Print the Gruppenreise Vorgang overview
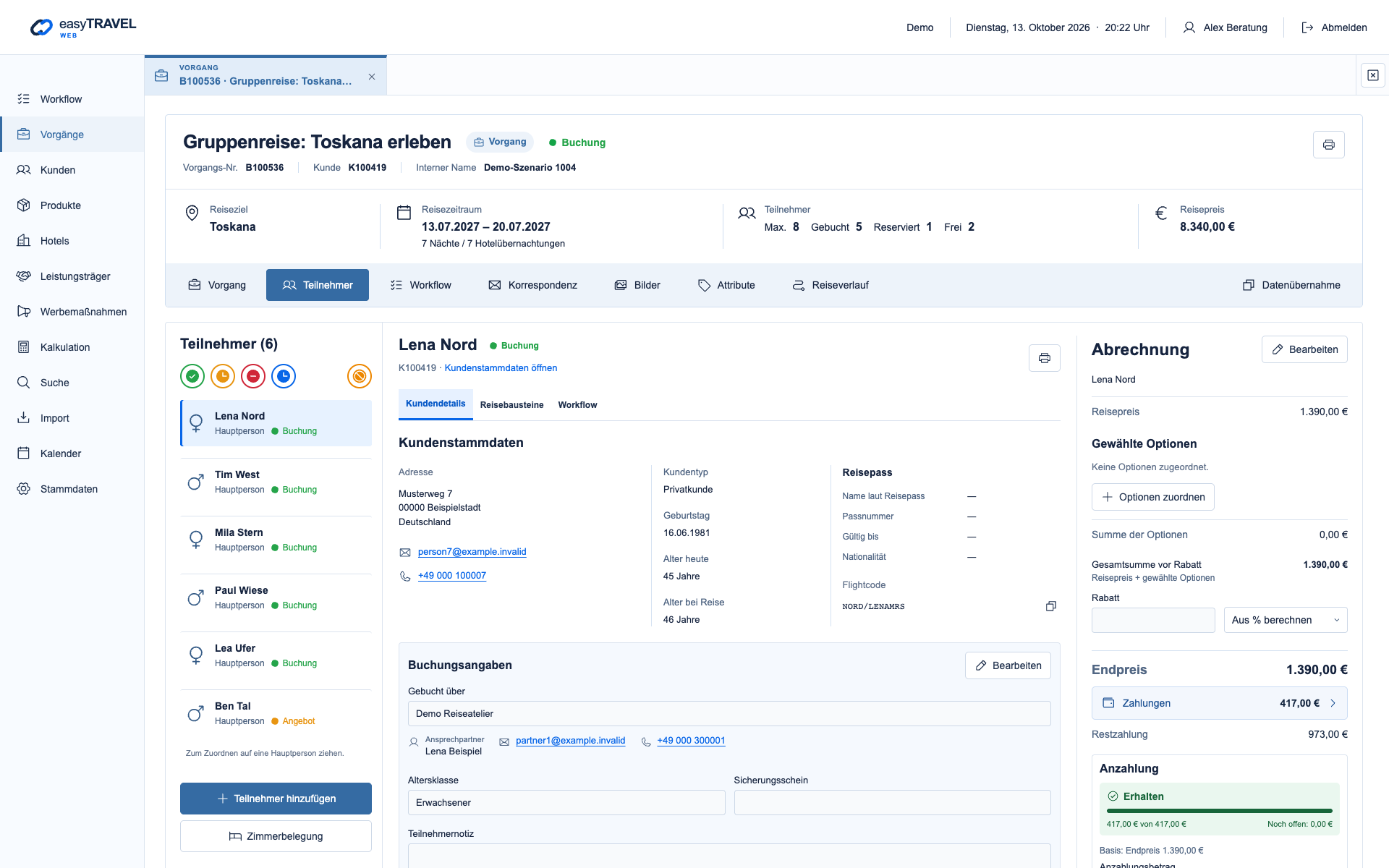This screenshot has width=1389, height=868. click(x=1328, y=145)
